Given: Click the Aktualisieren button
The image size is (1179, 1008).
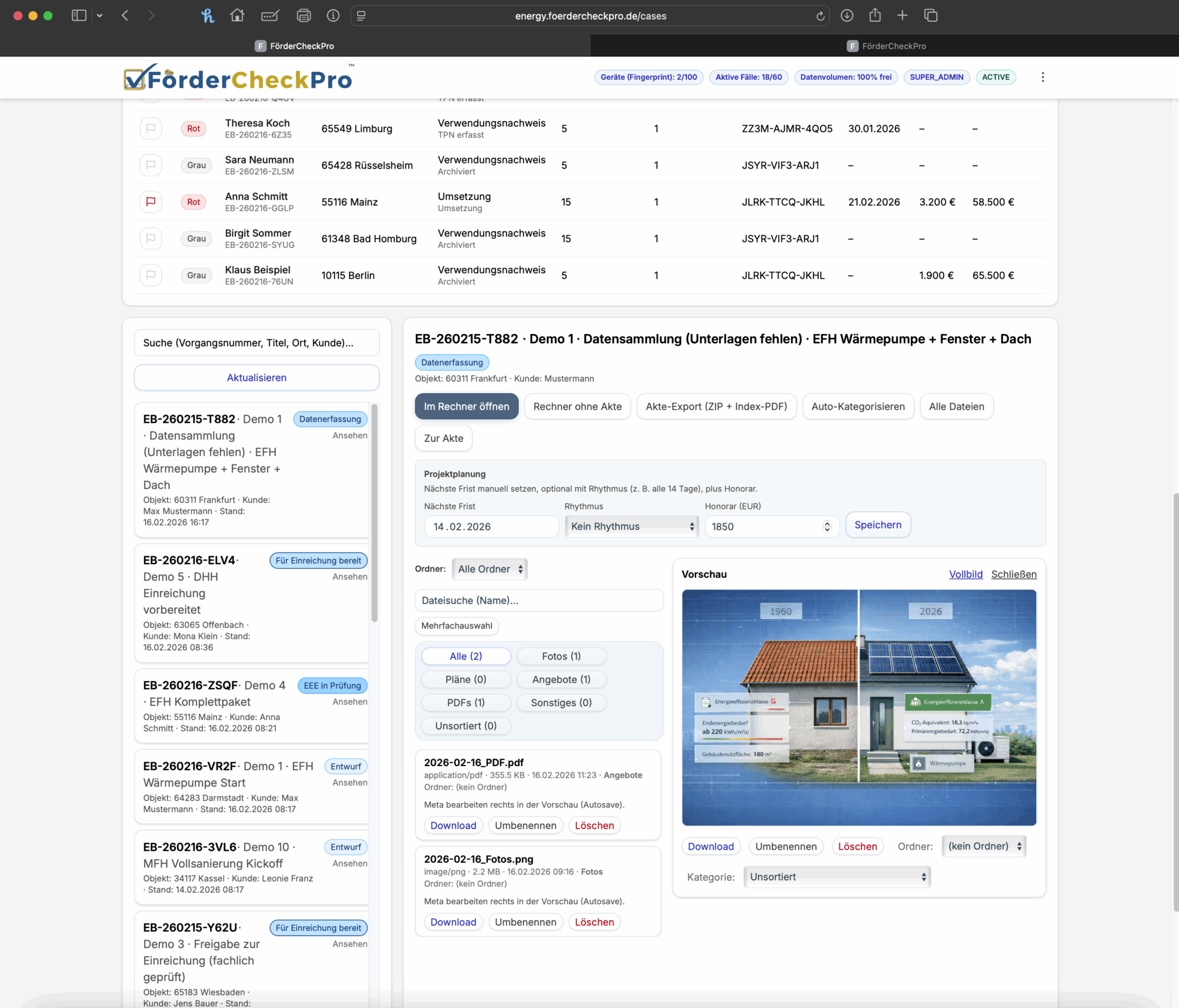Looking at the screenshot, I should click(256, 377).
